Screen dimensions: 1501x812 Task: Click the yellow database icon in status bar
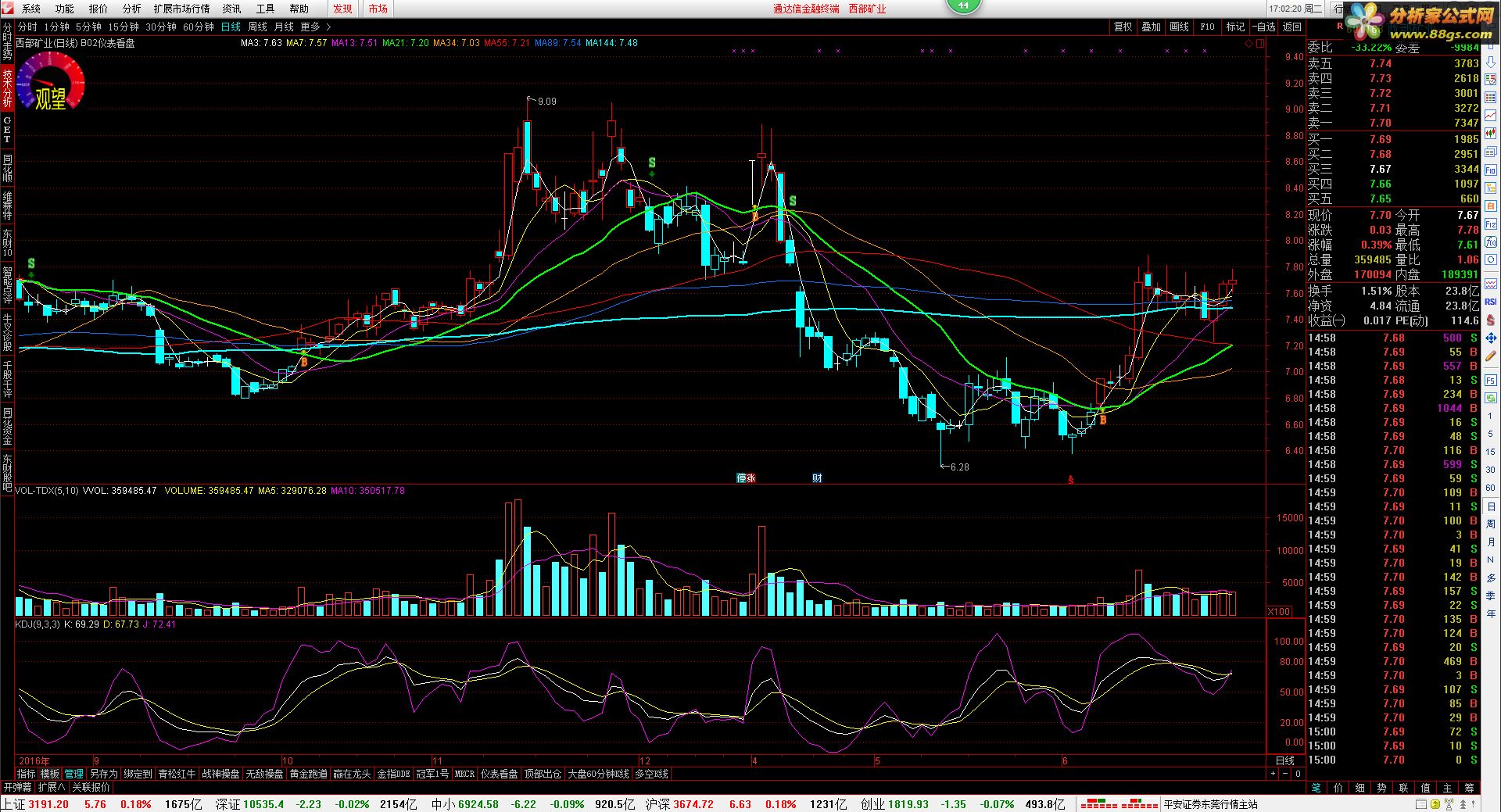point(1434,804)
